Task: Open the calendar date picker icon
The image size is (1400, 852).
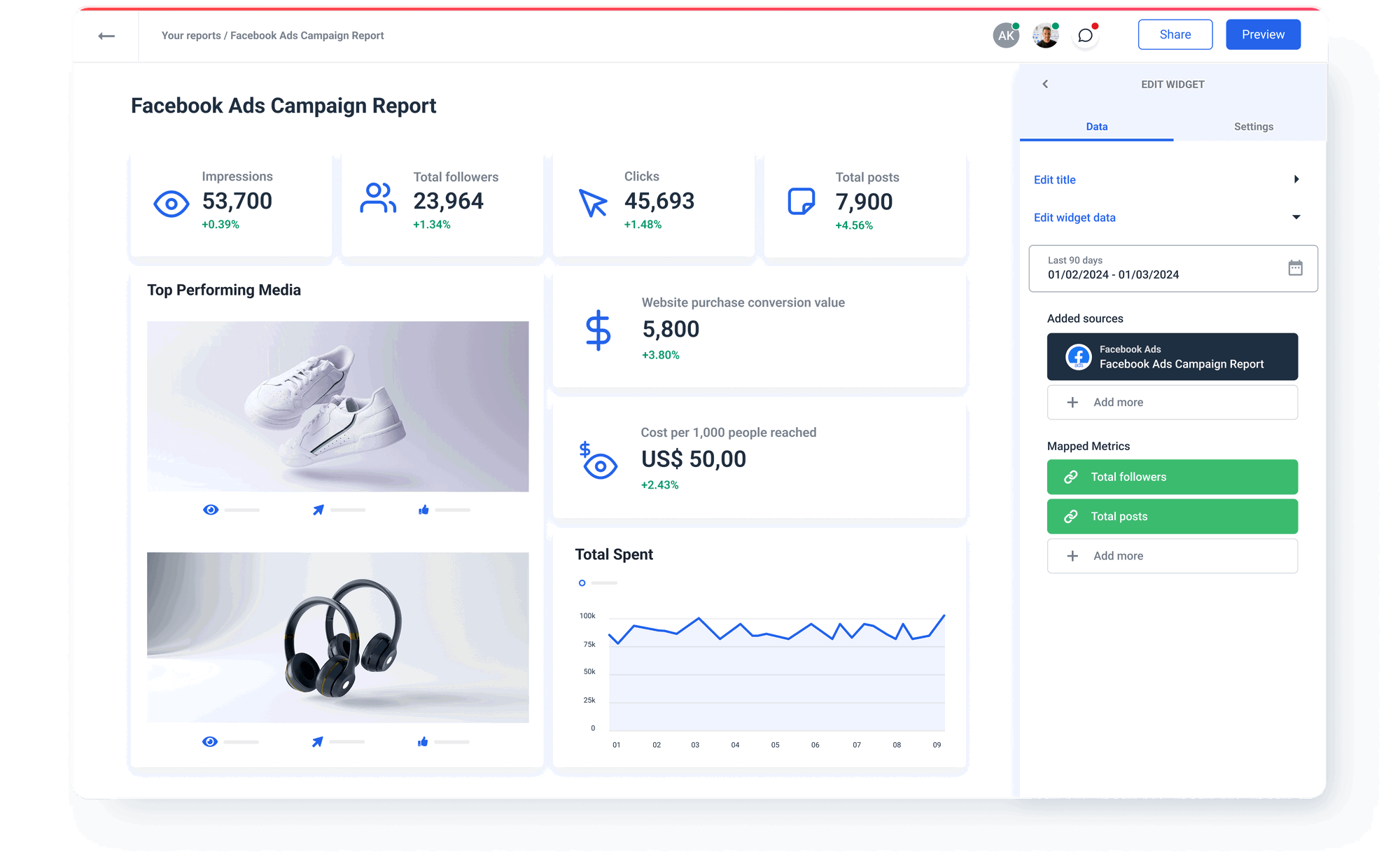Action: click(x=1296, y=268)
